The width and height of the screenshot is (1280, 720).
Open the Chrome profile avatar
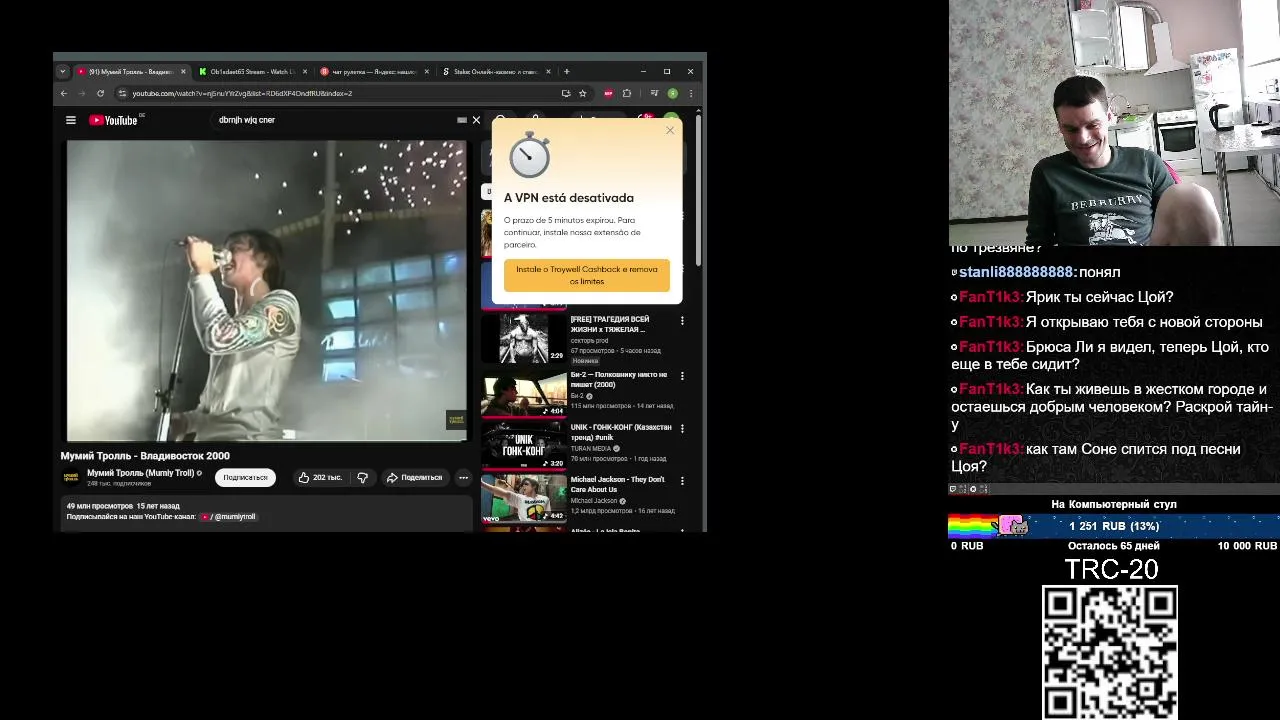(x=673, y=93)
